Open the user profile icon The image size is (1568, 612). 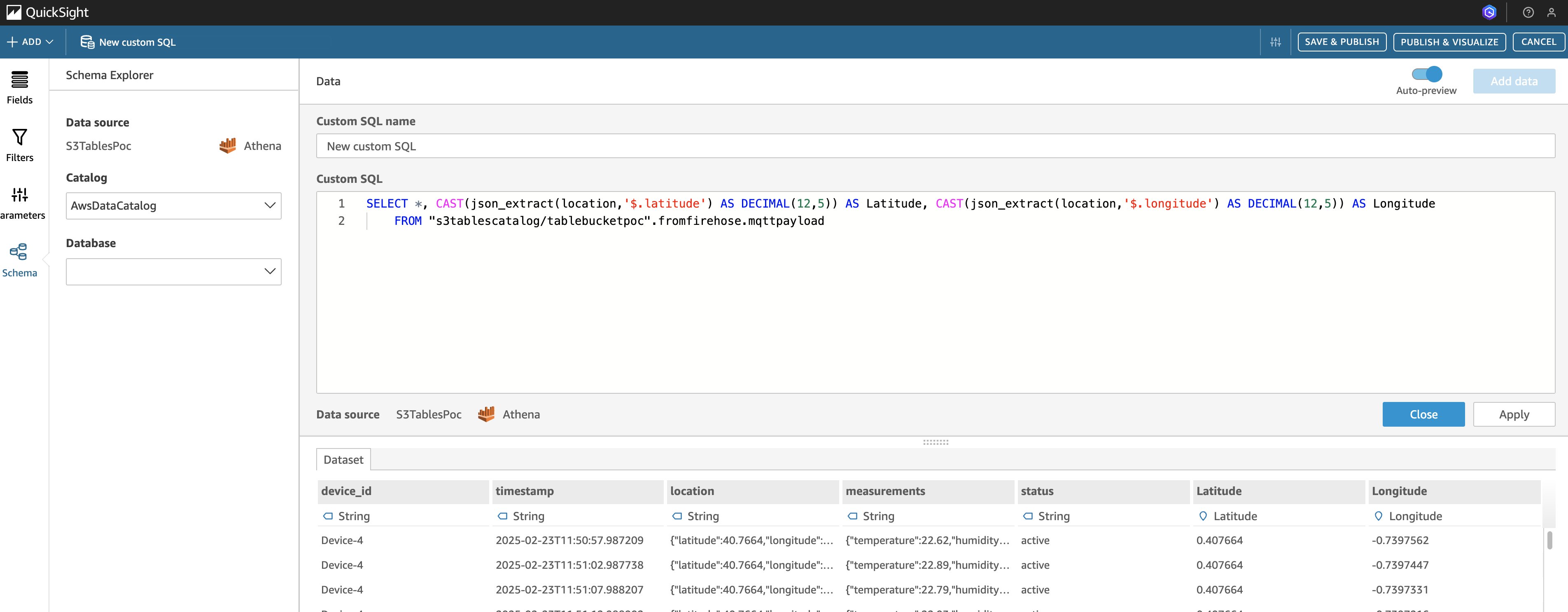pos(1551,12)
